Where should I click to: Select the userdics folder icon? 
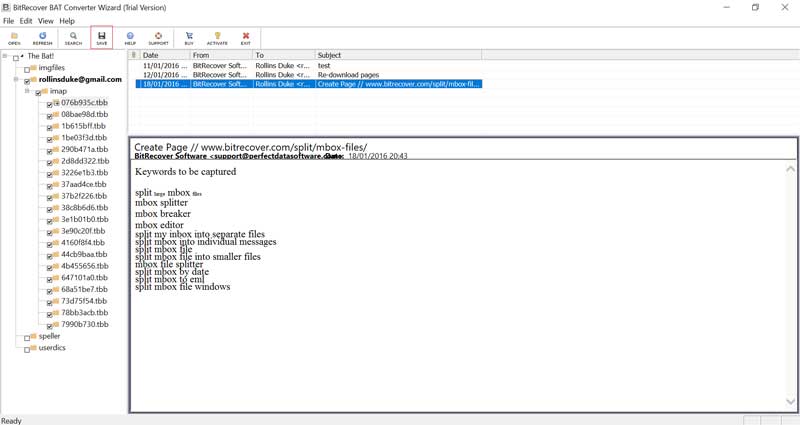click(33, 347)
